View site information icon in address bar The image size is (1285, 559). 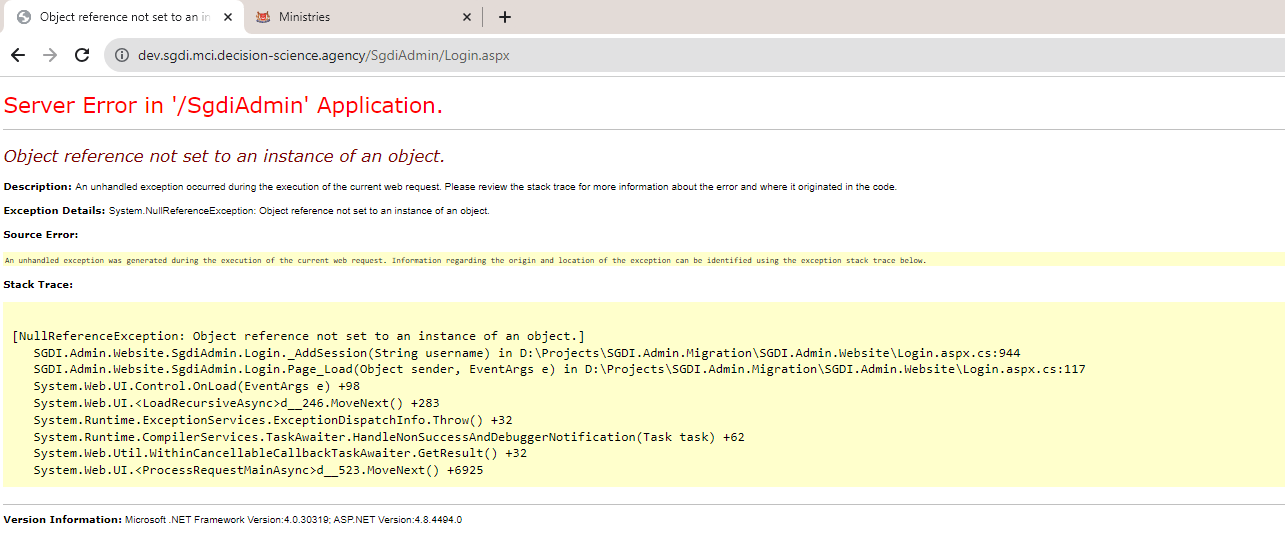122,55
